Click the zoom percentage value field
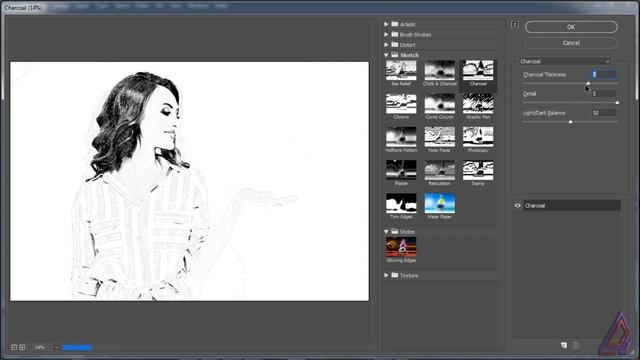640x360 pixels. point(40,347)
